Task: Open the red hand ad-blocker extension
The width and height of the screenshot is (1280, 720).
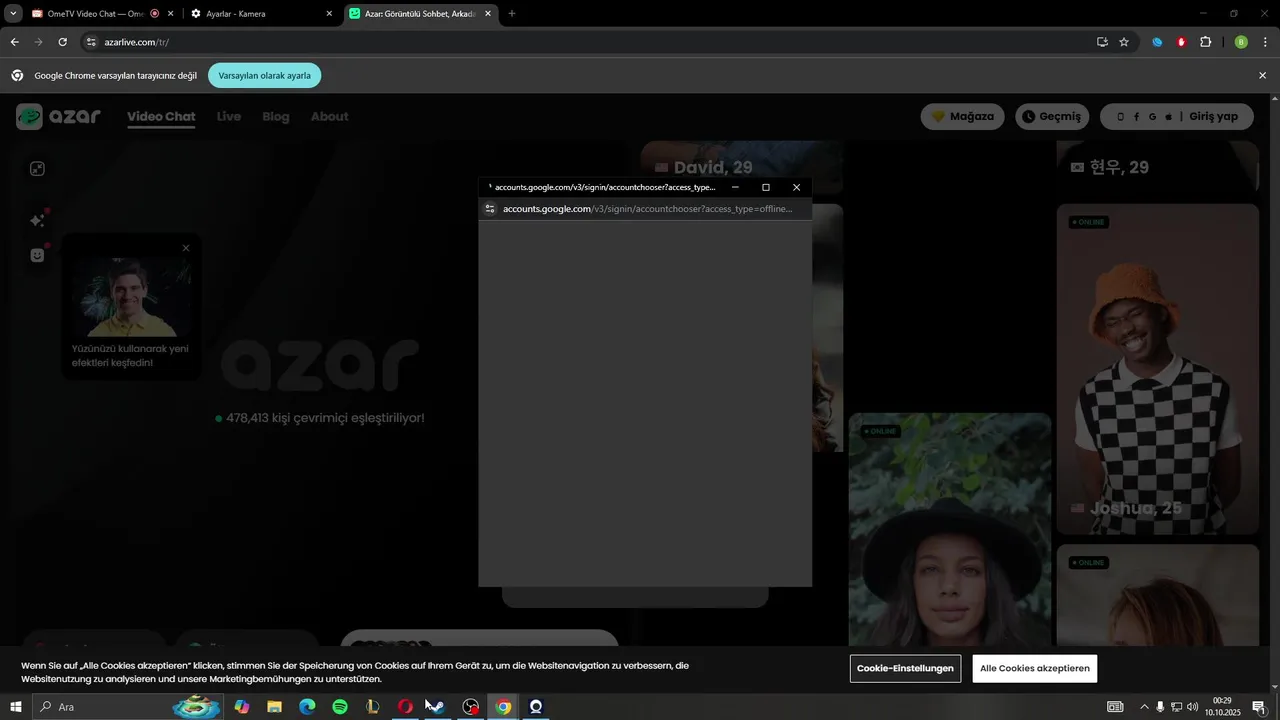Action: (1181, 42)
